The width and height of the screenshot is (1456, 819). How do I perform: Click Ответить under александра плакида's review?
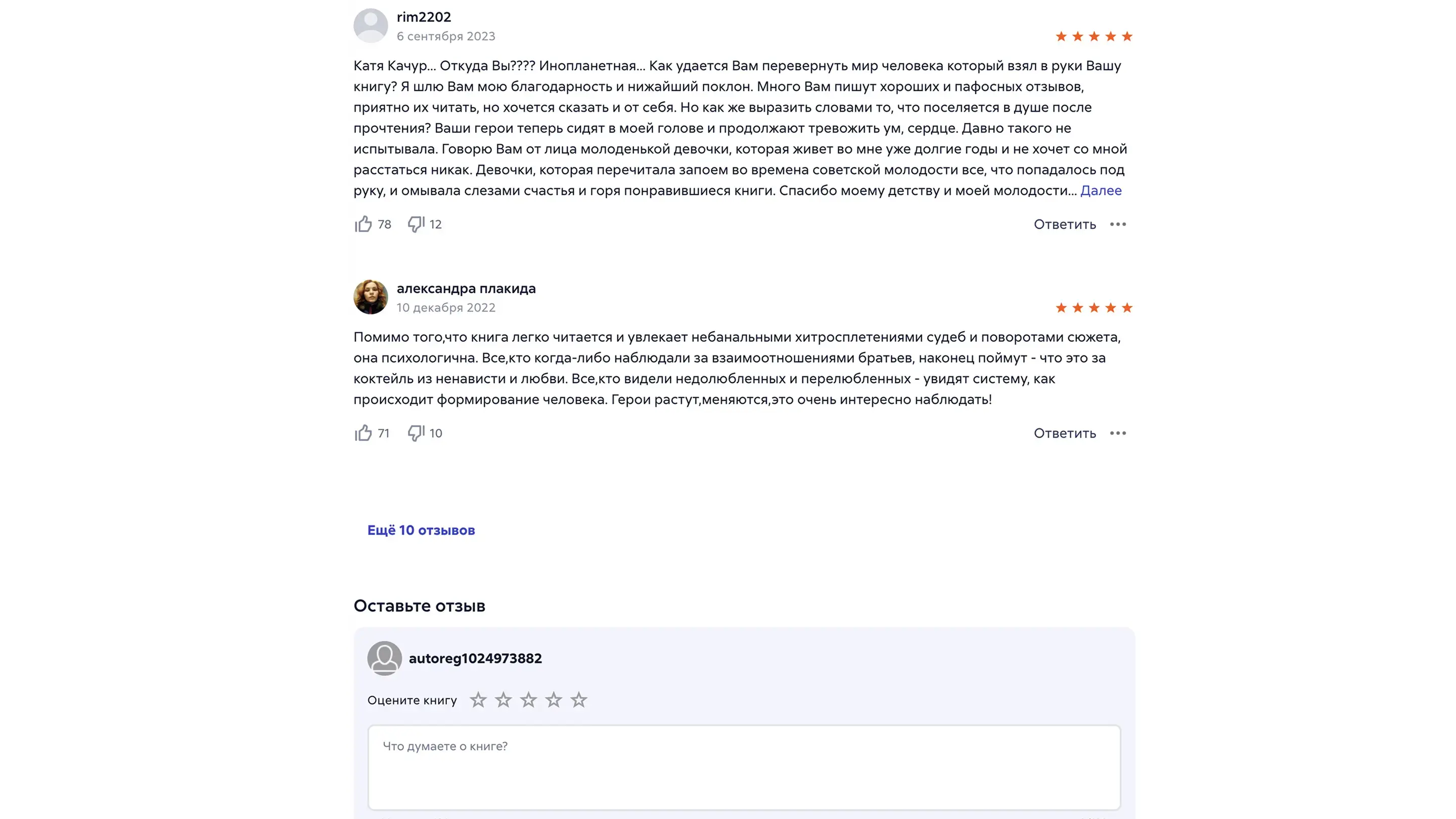(x=1064, y=433)
